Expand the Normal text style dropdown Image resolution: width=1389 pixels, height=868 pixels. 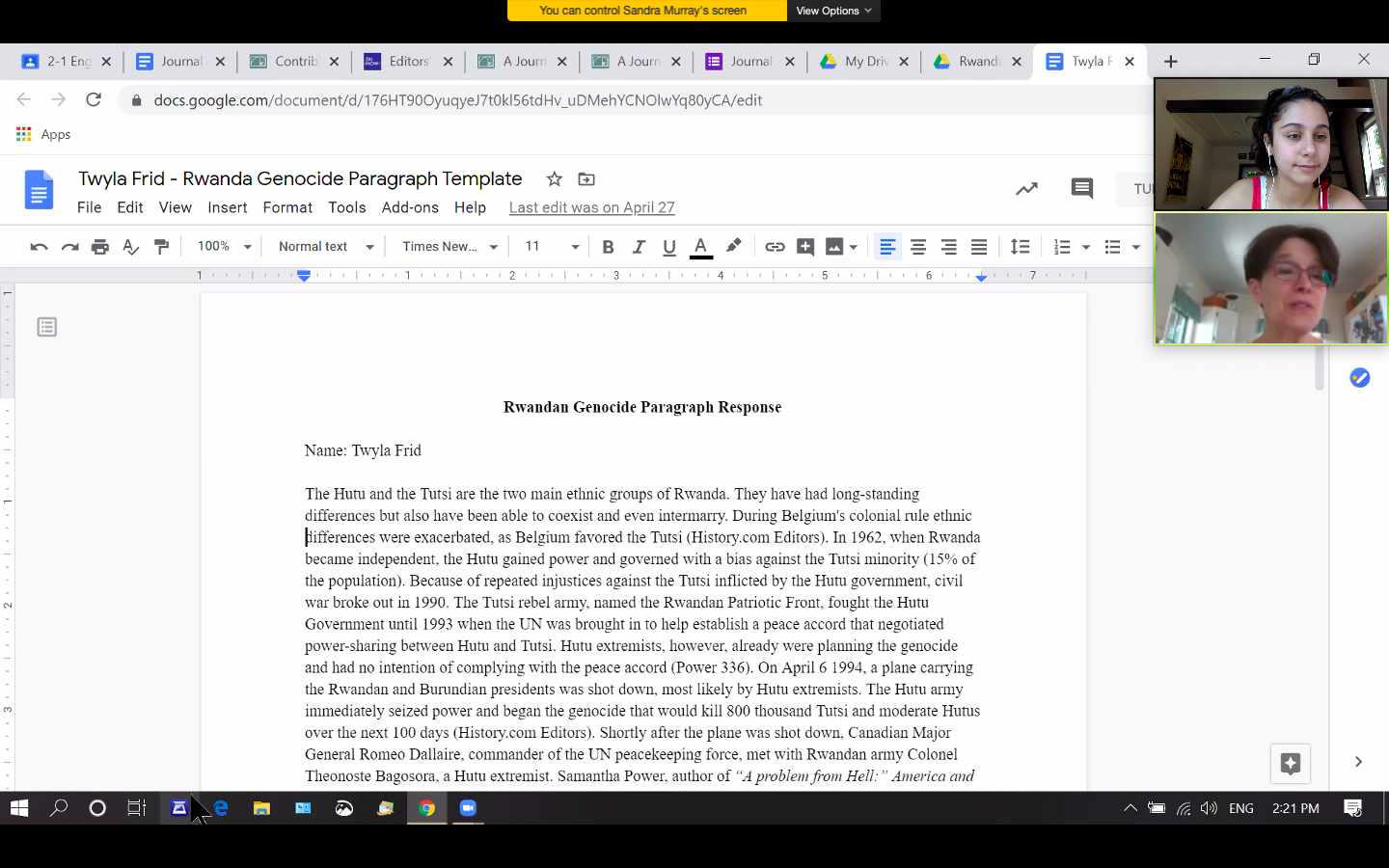326,247
